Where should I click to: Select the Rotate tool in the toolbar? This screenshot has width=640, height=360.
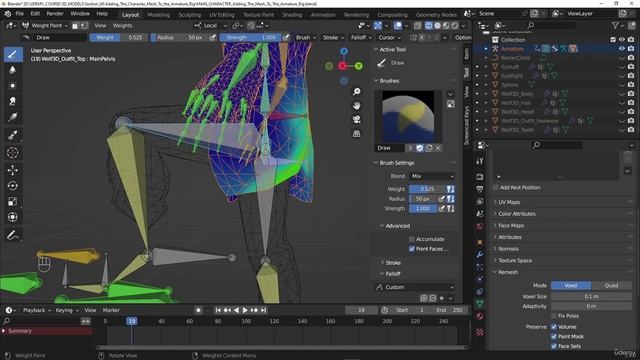pyautogui.click(x=13, y=186)
